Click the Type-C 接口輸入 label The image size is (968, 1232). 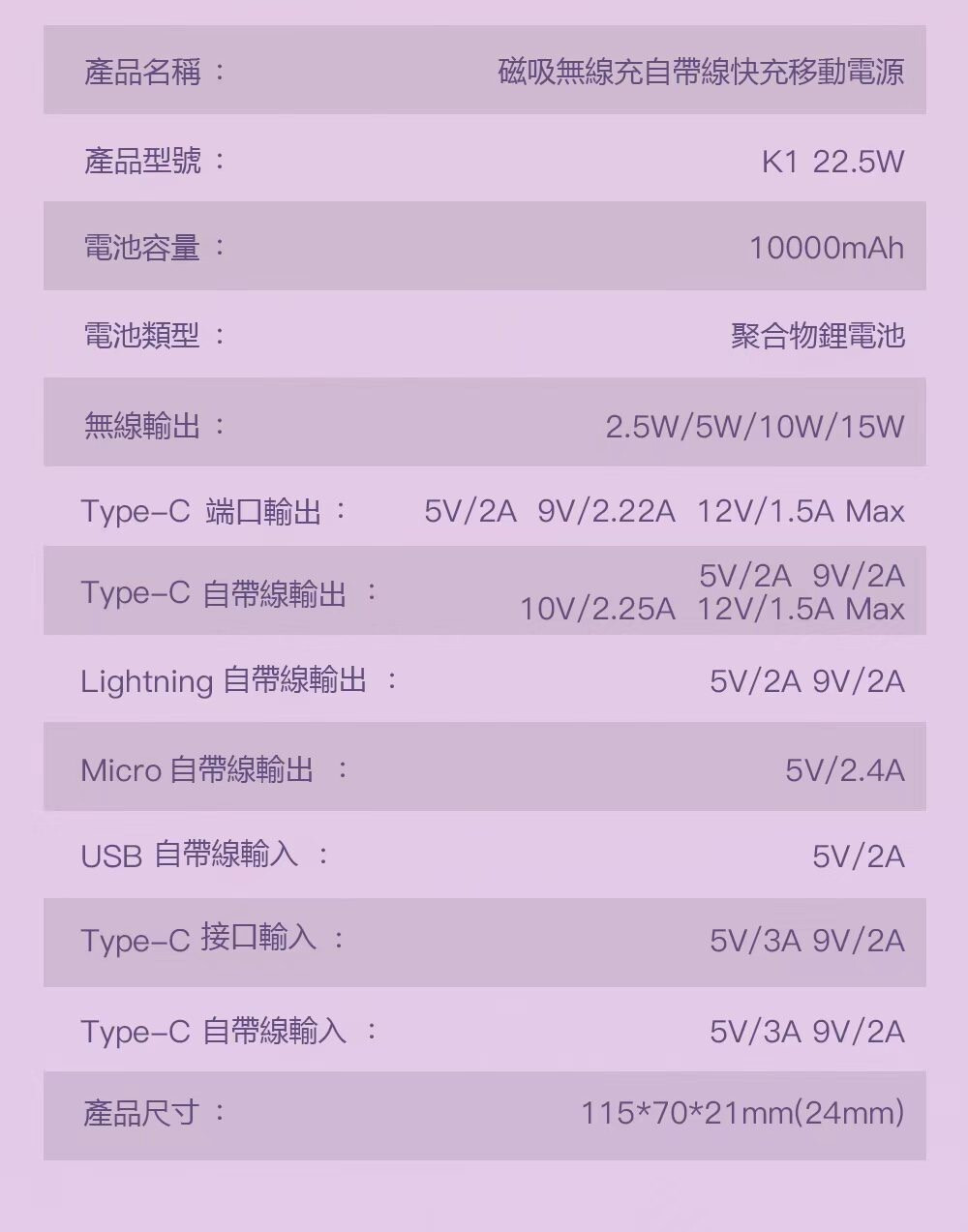(198, 939)
